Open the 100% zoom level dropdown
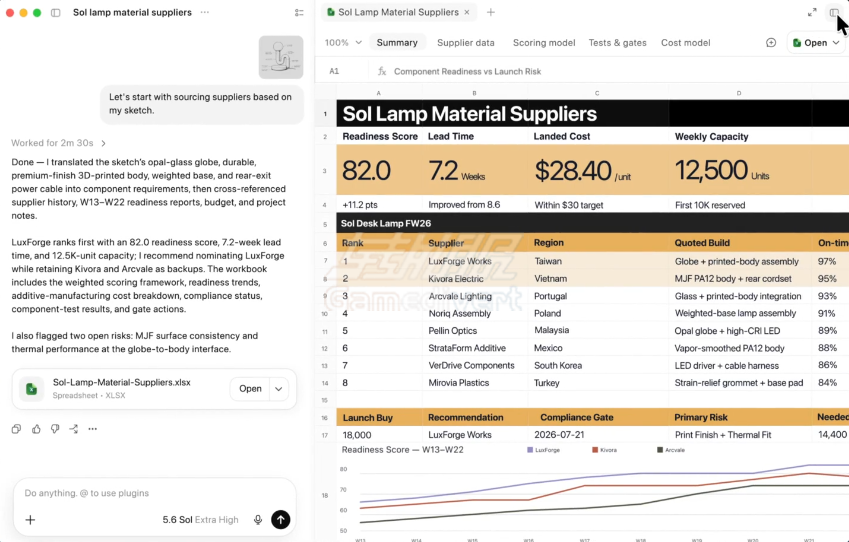This screenshot has height=542, width=849. (343, 43)
